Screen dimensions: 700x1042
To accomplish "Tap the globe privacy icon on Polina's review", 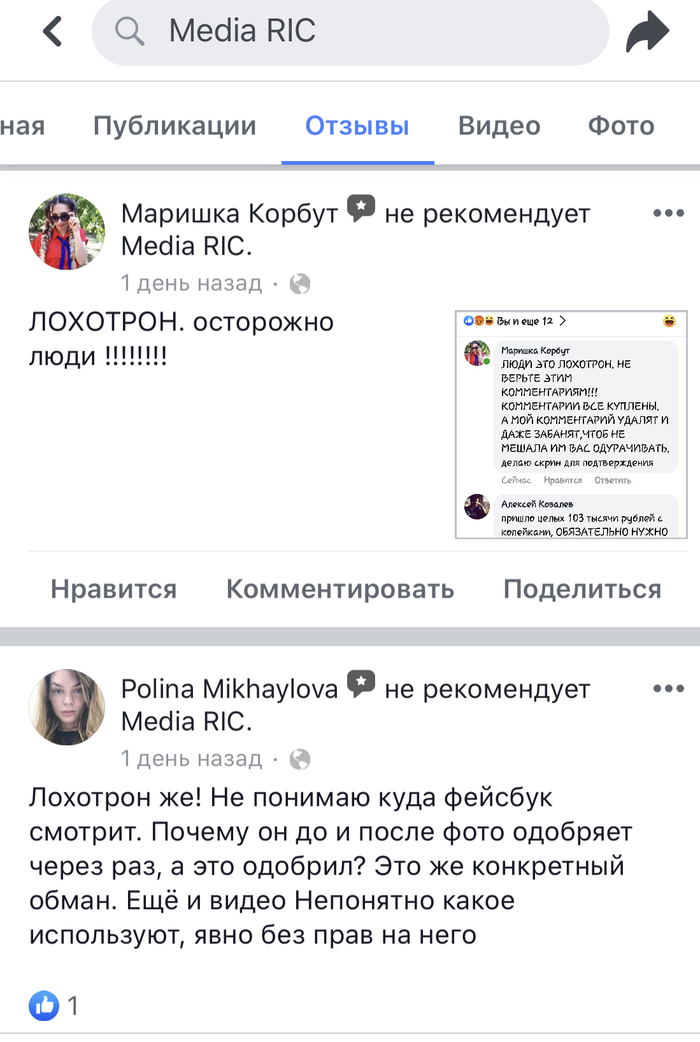I will coord(299,760).
